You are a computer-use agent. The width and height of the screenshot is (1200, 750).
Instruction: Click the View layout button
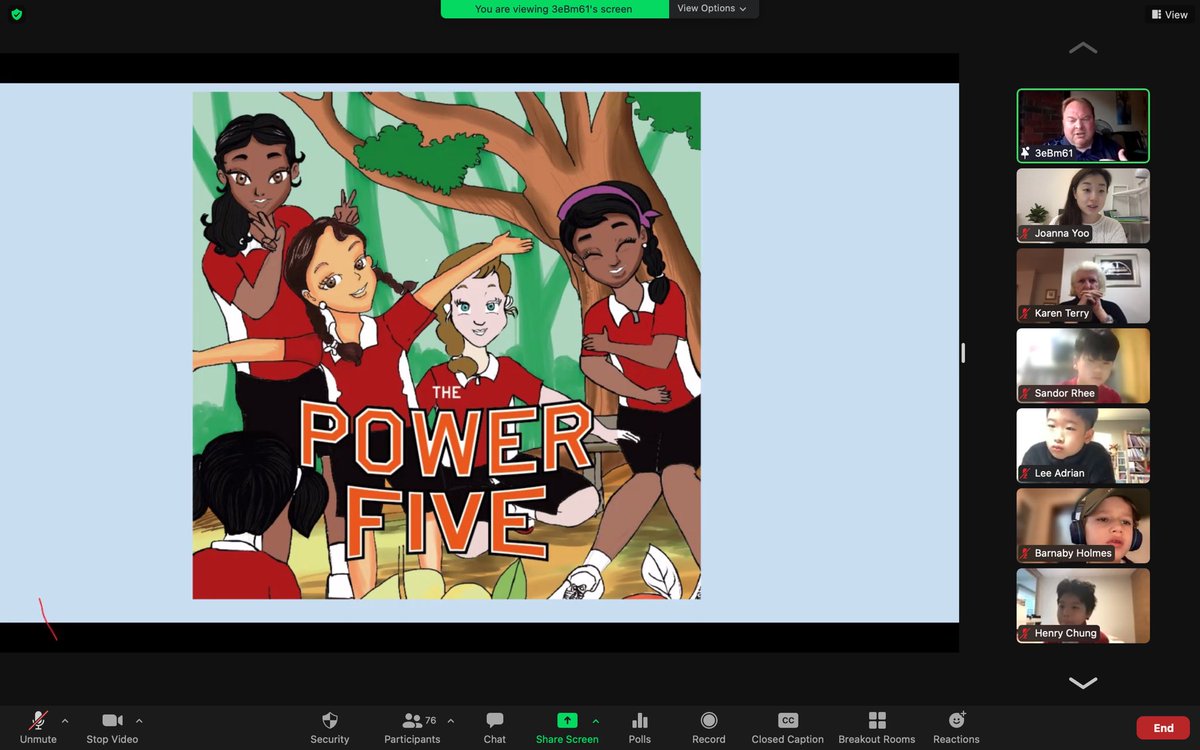[1169, 14]
